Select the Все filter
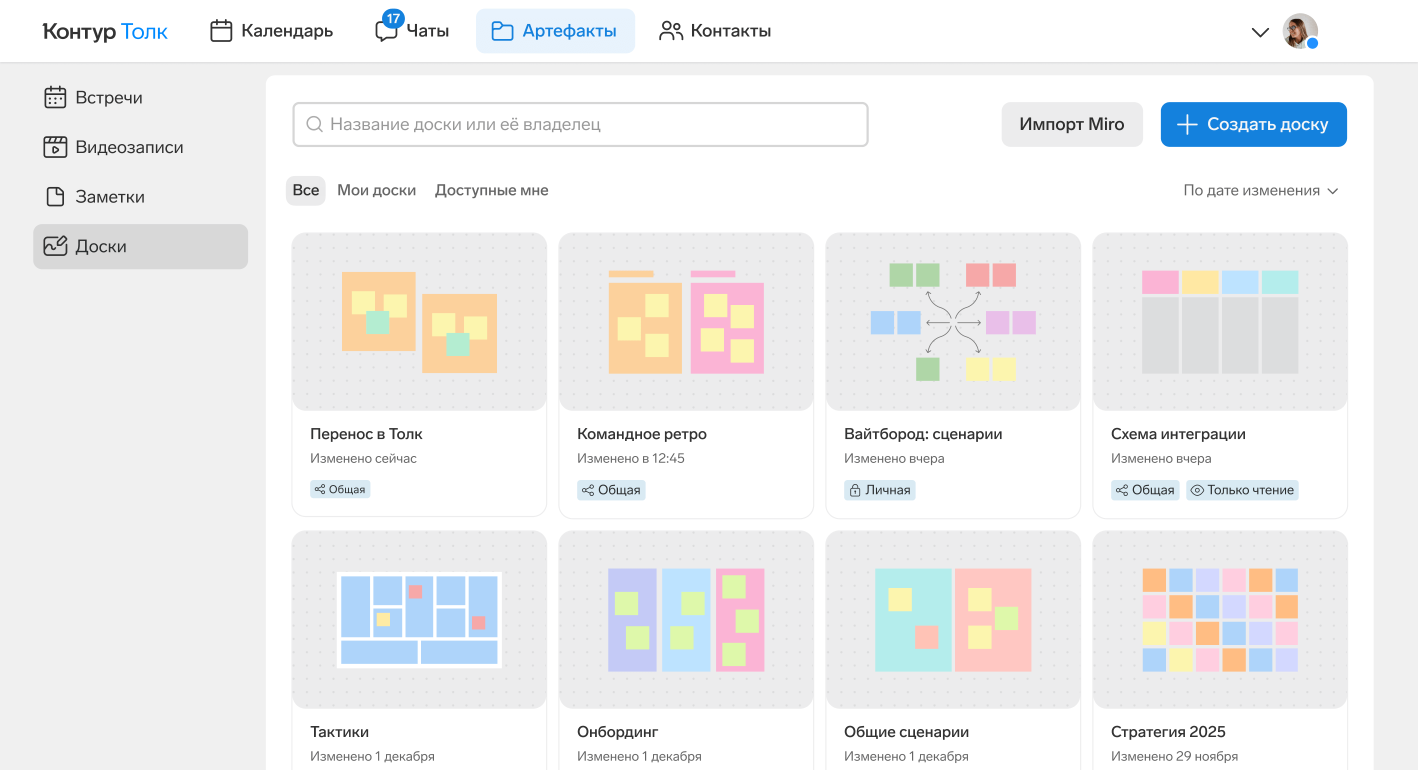1418x770 pixels. [306, 190]
